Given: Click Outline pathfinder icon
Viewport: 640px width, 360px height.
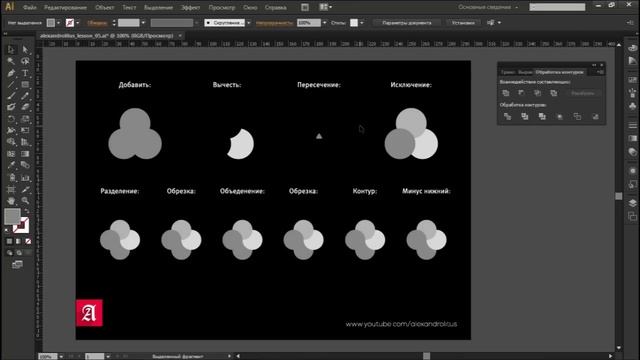Looking at the screenshot, I should pos(577,117).
